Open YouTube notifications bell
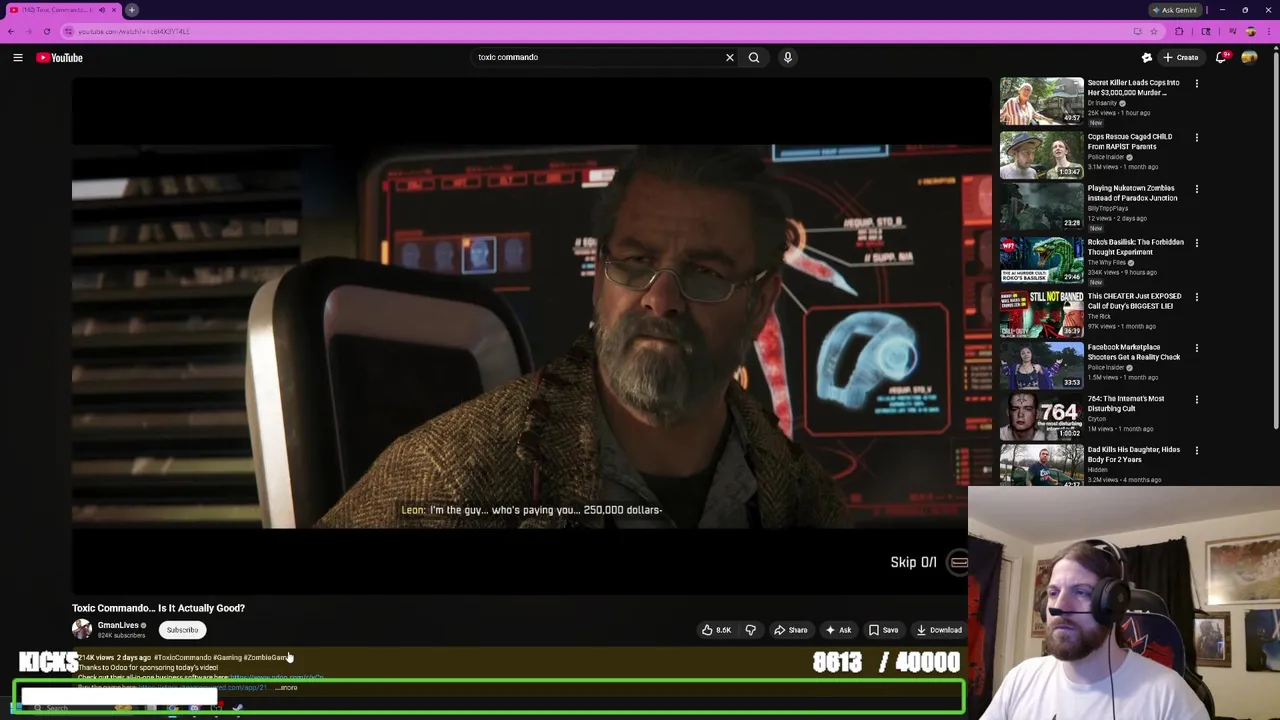The width and height of the screenshot is (1280, 720). (x=1221, y=58)
